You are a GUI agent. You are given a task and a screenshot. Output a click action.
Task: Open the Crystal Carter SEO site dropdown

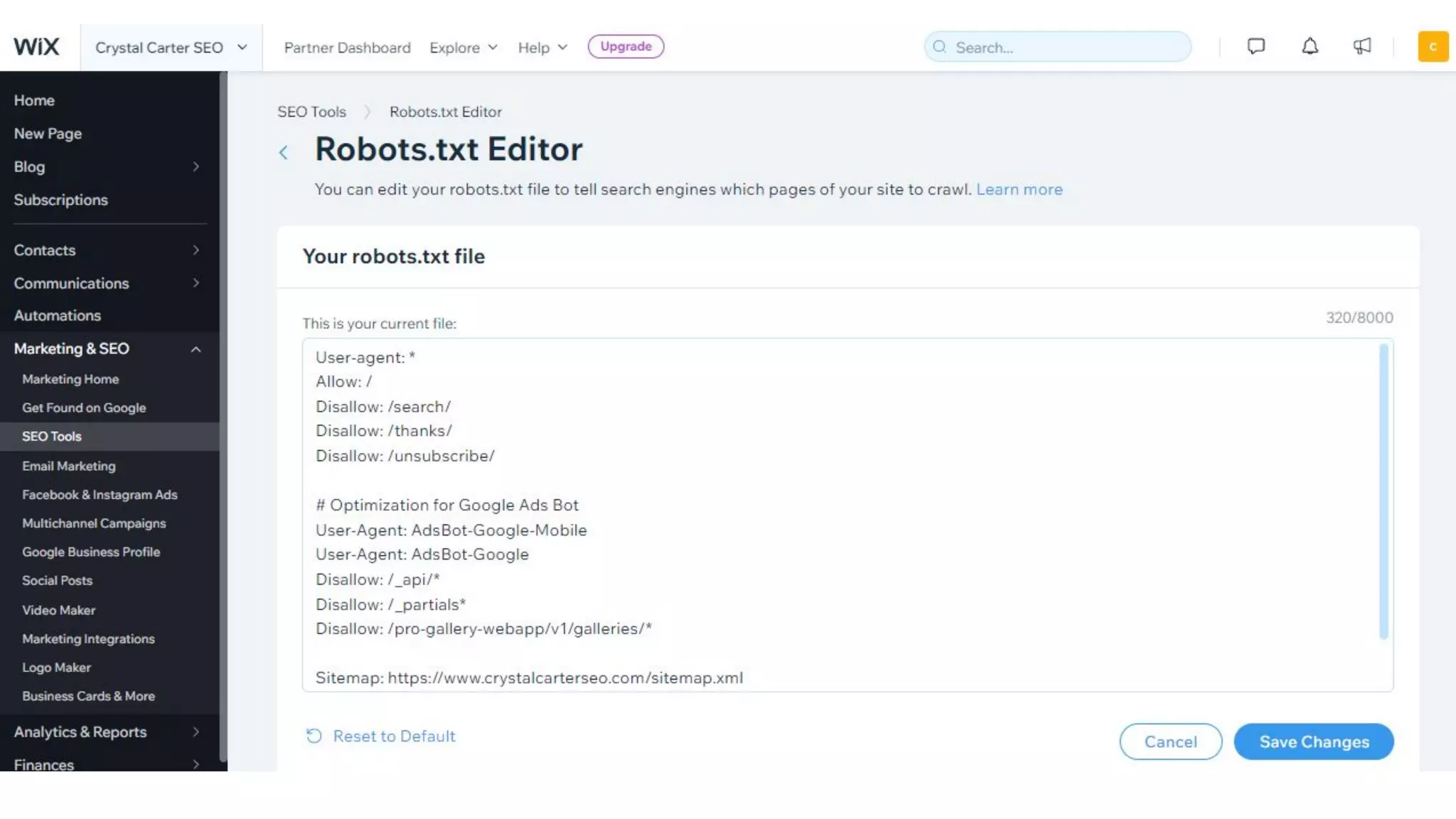tap(171, 48)
